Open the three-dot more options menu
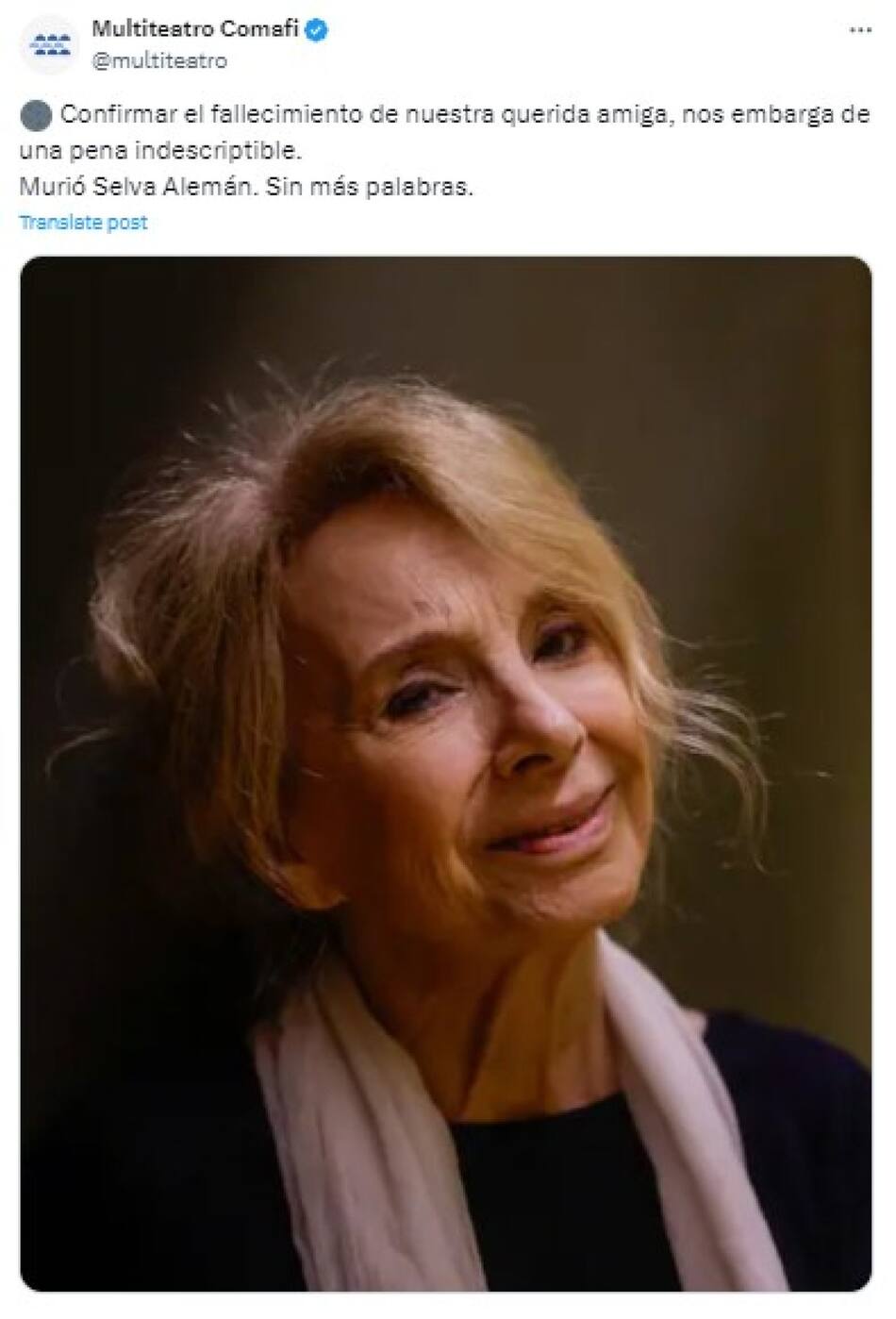Image resolution: width=896 pixels, height=1319 pixels. pos(860,30)
